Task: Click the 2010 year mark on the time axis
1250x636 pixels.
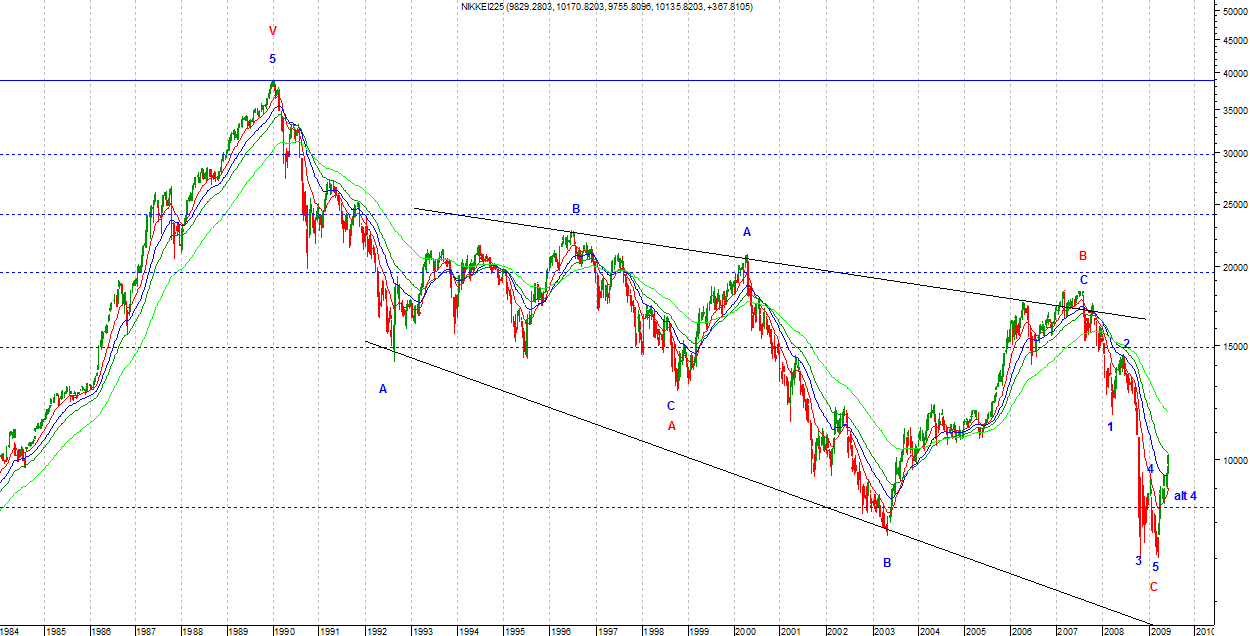Action: click(x=1204, y=631)
